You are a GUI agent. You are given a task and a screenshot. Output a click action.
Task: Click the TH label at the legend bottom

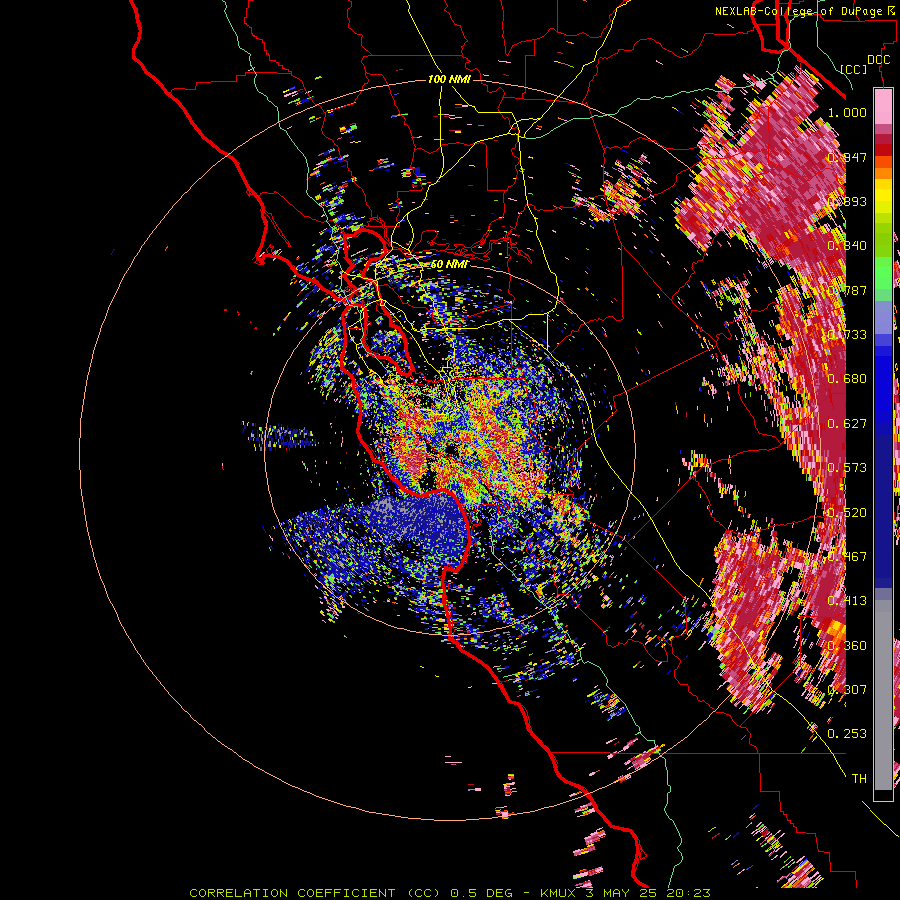859,779
